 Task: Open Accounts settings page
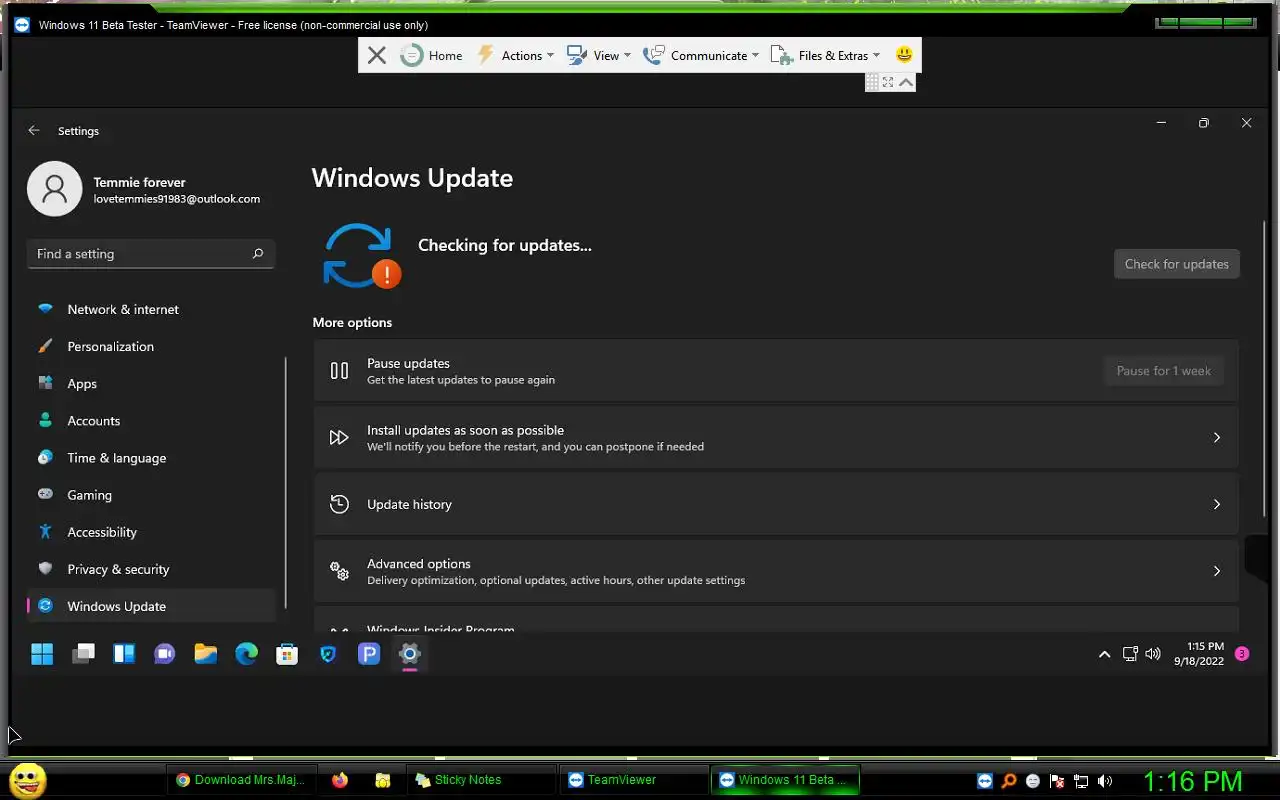click(151, 421)
